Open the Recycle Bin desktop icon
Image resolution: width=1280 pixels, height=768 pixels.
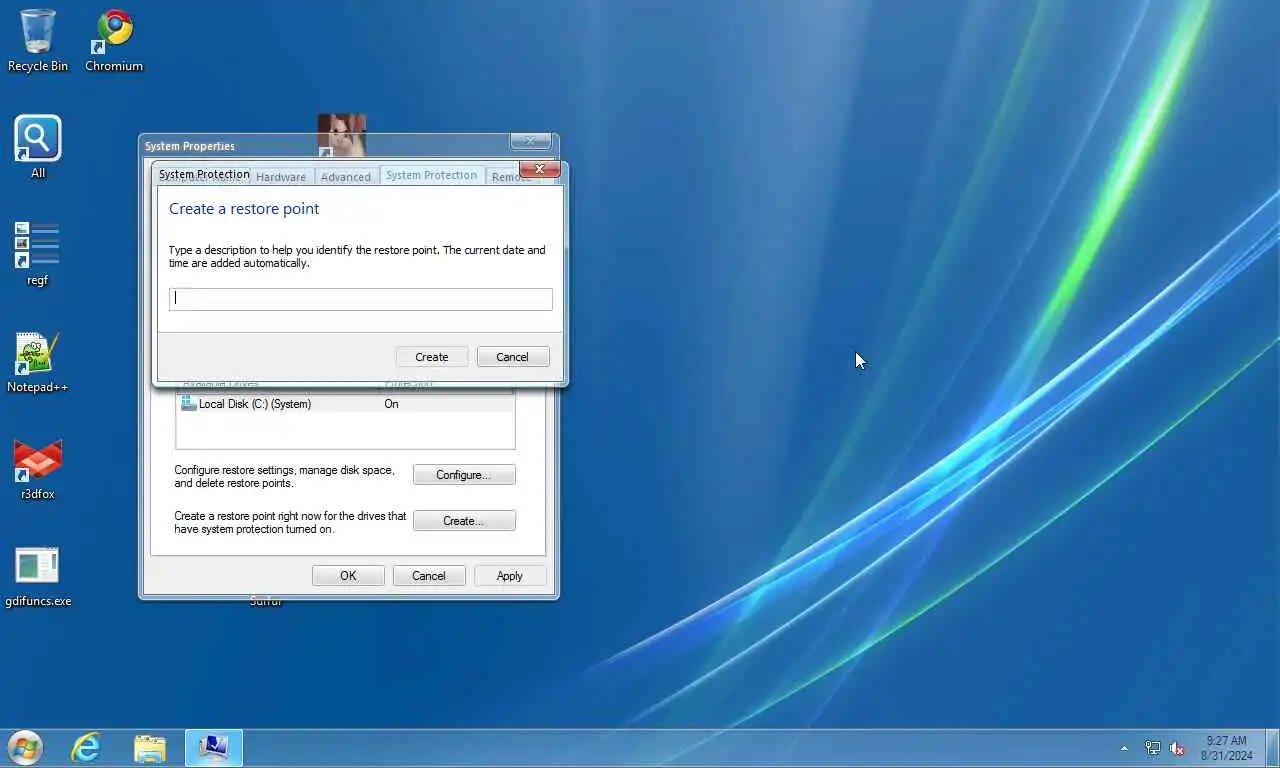click(38, 40)
